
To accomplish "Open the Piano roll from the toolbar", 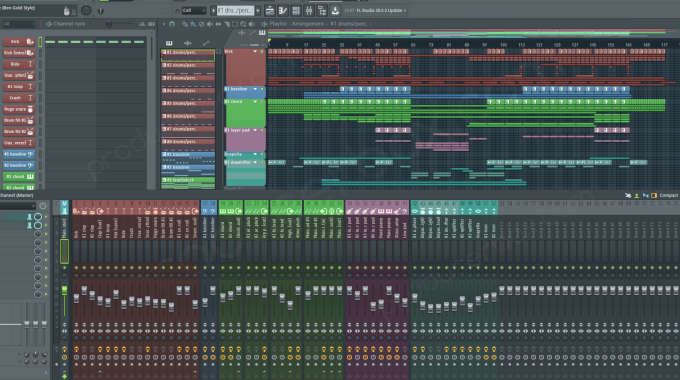I will 283,10.
